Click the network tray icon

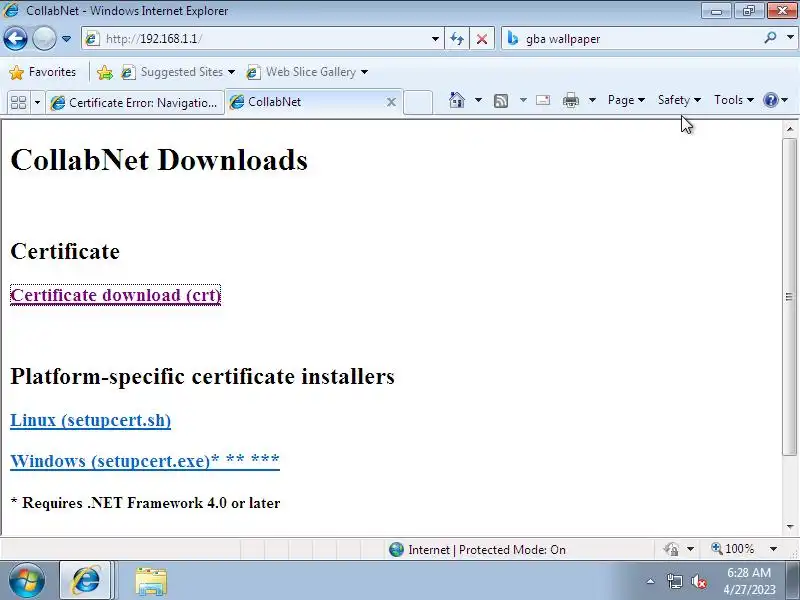pos(674,581)
